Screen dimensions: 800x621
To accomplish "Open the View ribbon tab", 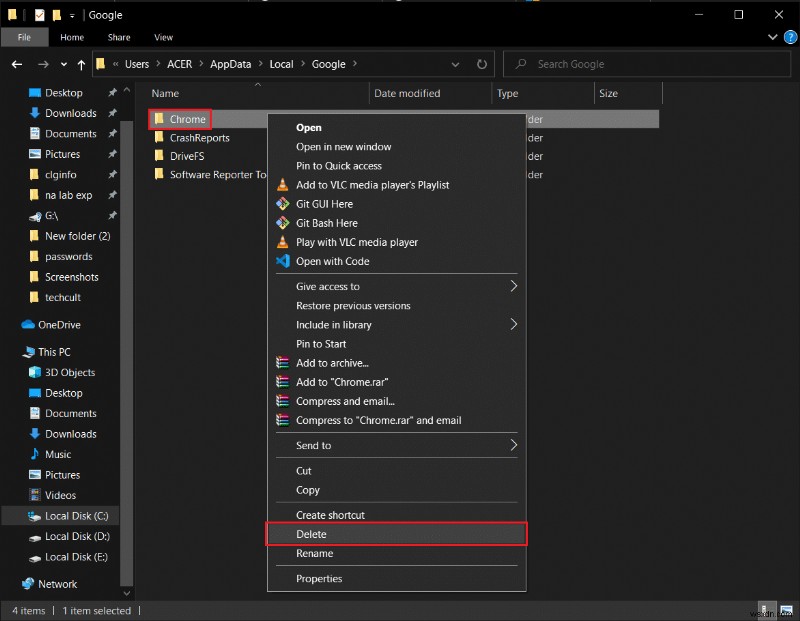I will 163,37.
